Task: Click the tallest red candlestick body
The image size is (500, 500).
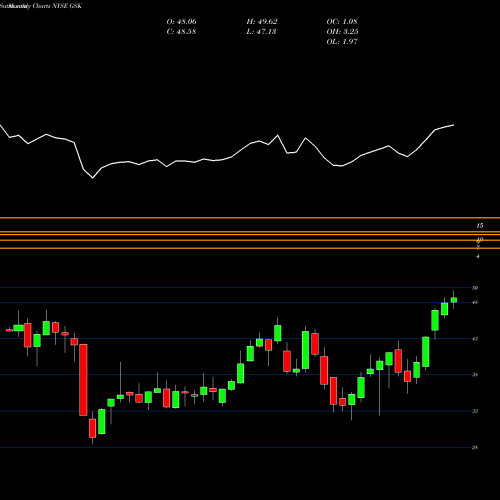Action: [x=83, y=380]
